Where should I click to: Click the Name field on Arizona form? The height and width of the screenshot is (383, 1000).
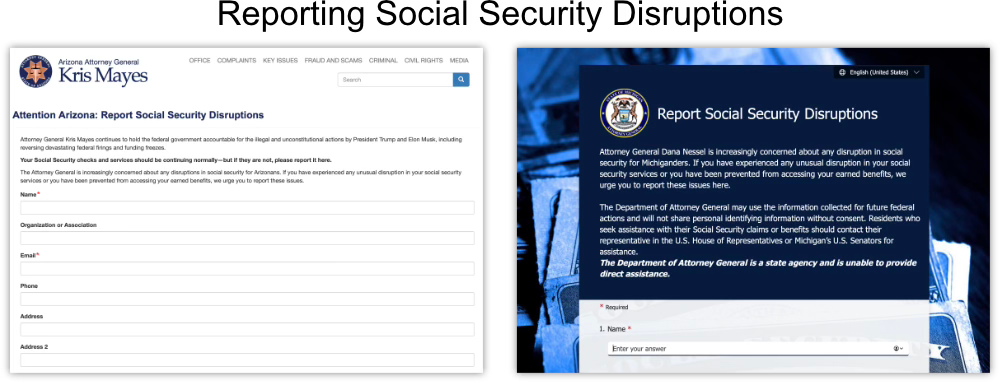[247, 208]
